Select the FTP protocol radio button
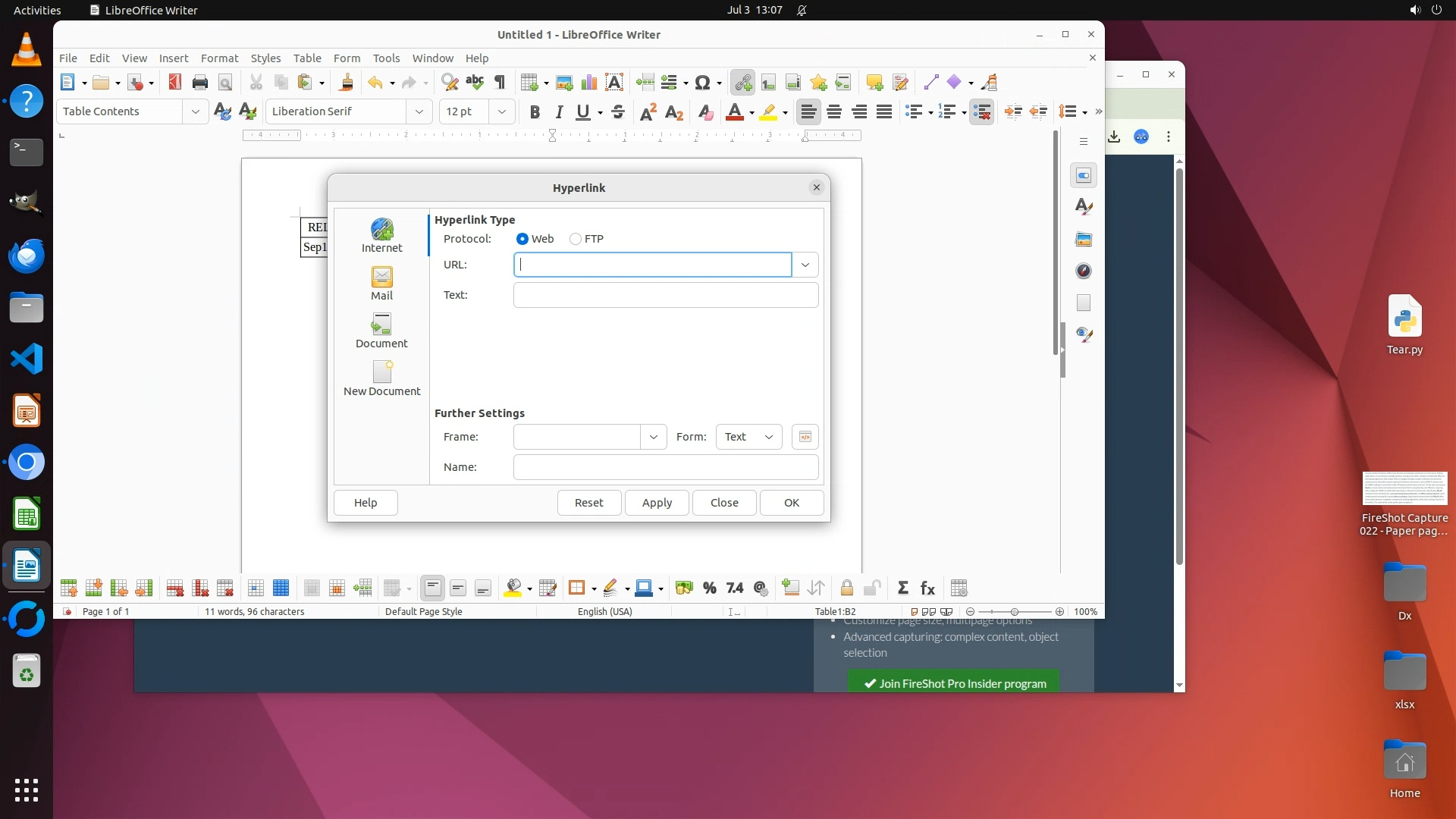 tap(576, 239)
